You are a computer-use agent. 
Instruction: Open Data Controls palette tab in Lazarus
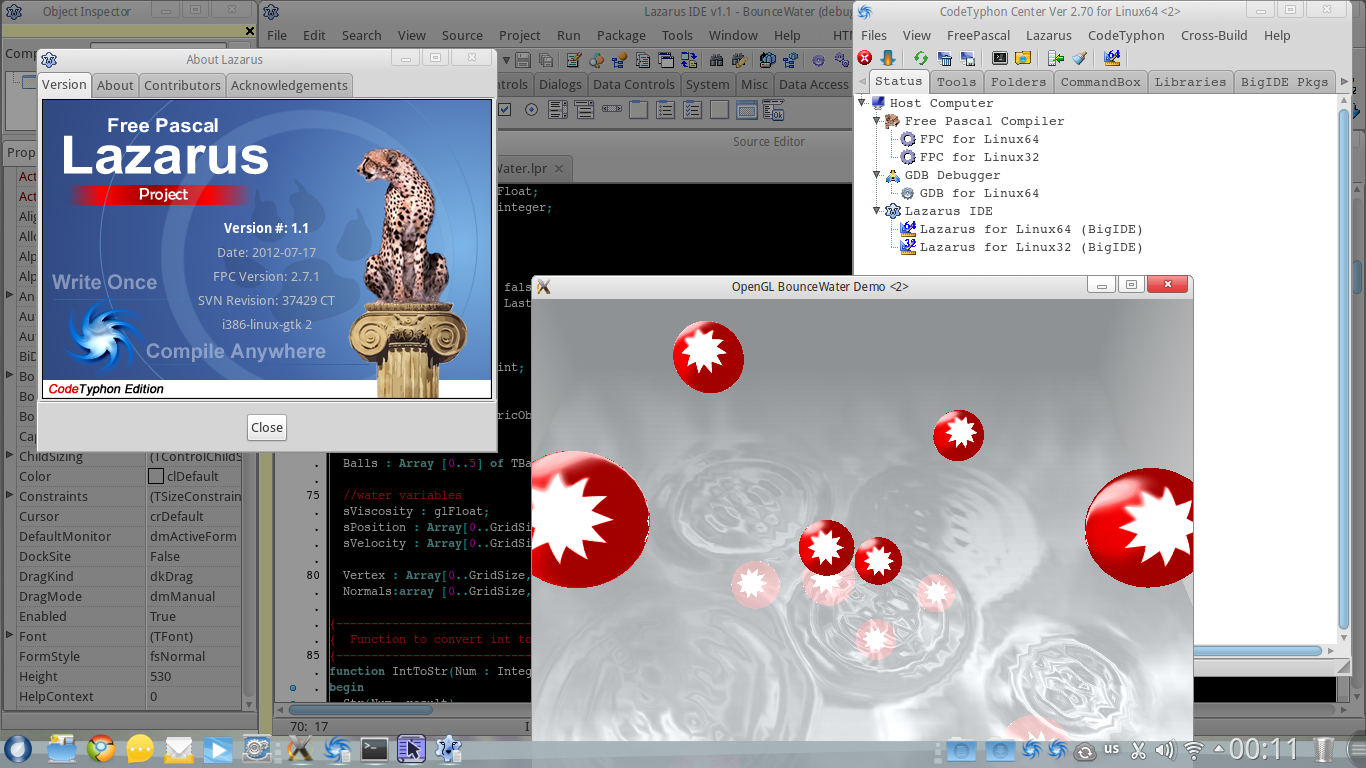click(x=634, y=85)
